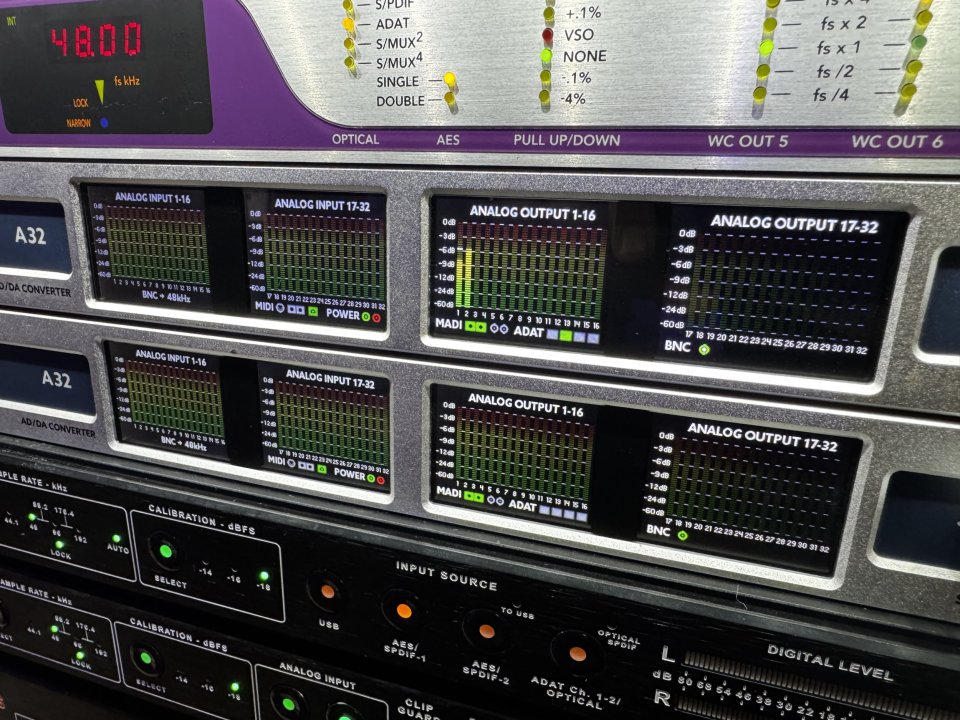Click the green BNC icon on bottom A32 output display

(683, 535)
